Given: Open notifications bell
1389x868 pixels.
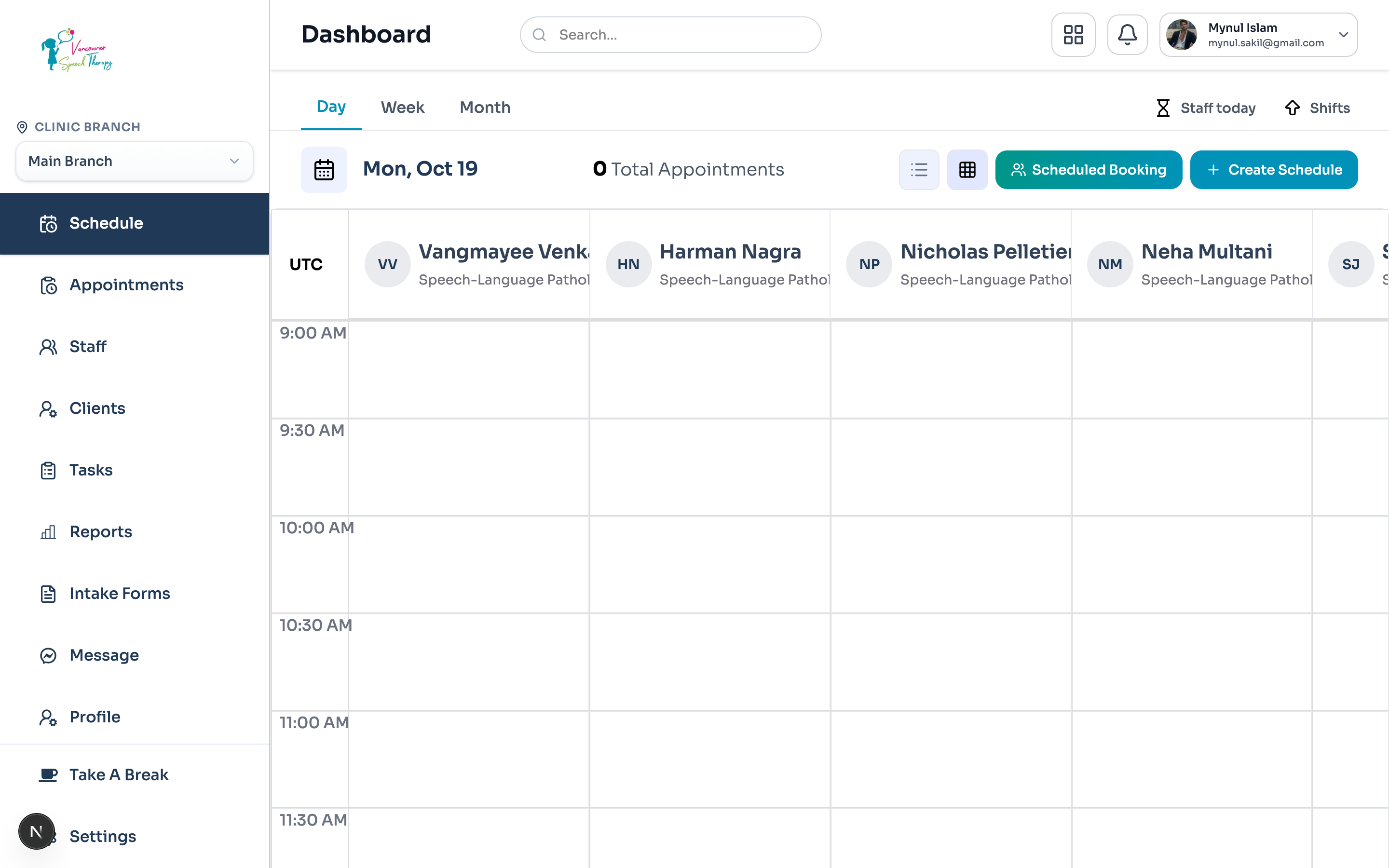Looking at the screenshot, I should 1127,34.
